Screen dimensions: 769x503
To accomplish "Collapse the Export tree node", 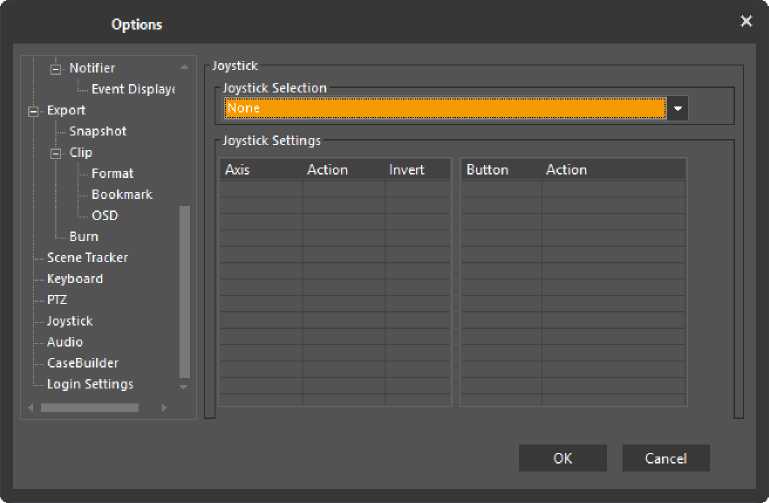I will coord(34,110).
